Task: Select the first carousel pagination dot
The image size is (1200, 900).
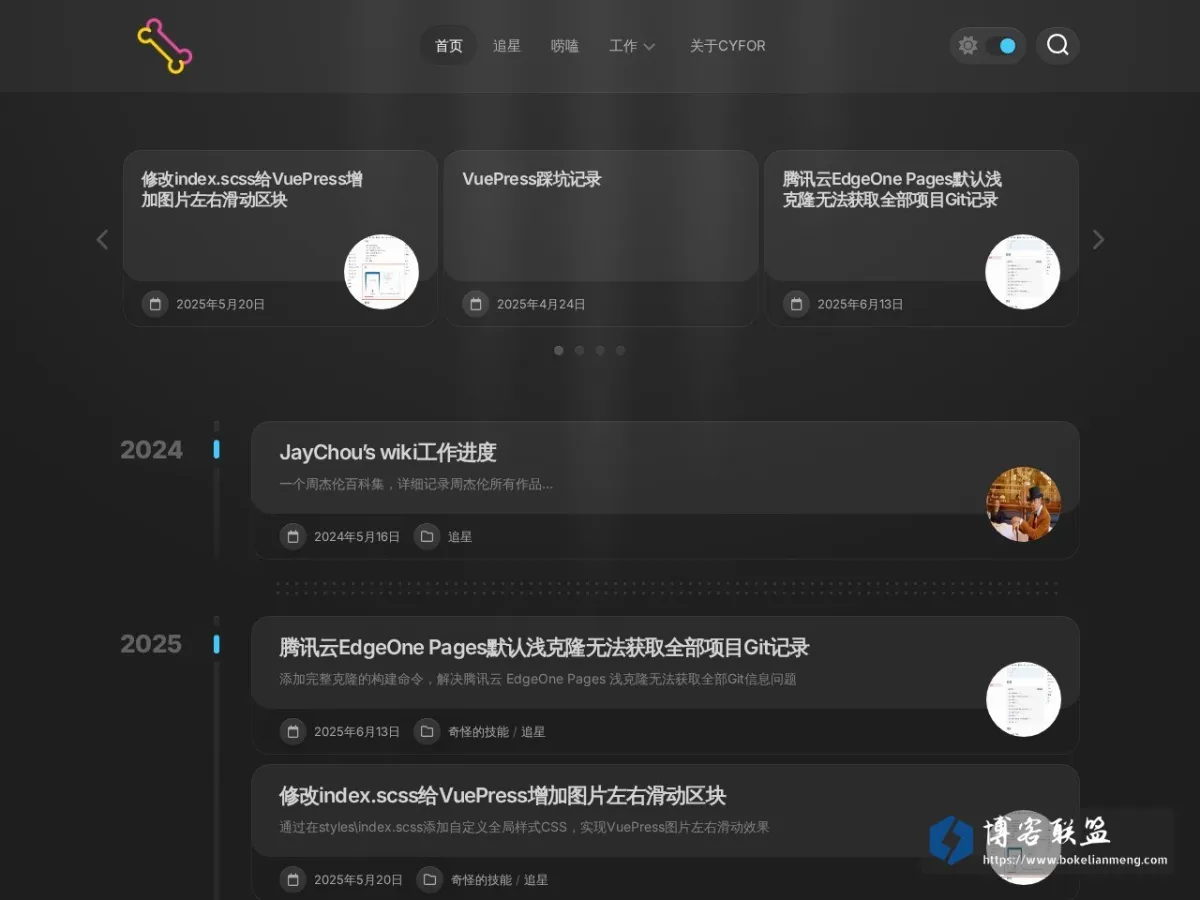Action: (x=559, y=350)
